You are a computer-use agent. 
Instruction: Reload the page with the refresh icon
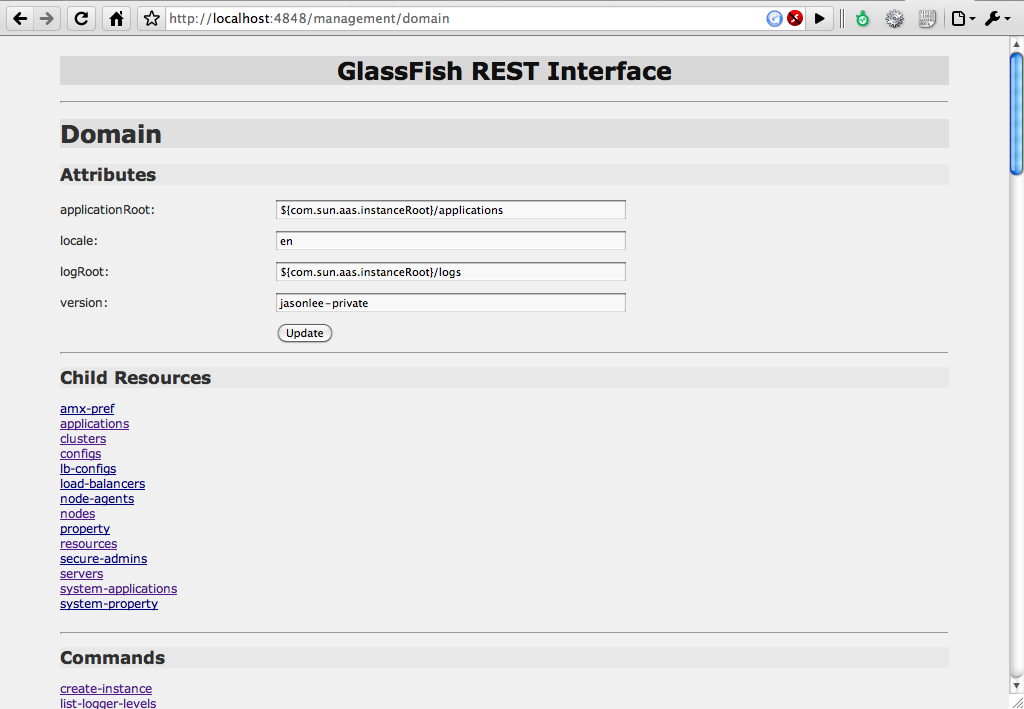[x=82, y=18]
